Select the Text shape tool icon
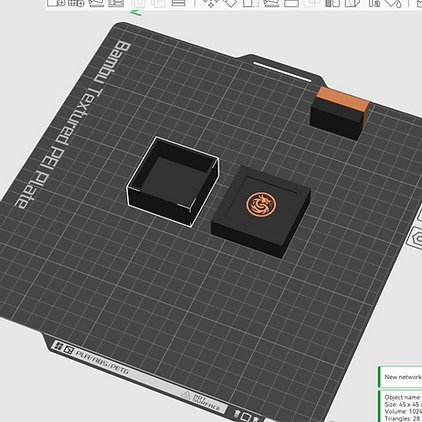The image size is (422, 422). [x=374, y=3]
